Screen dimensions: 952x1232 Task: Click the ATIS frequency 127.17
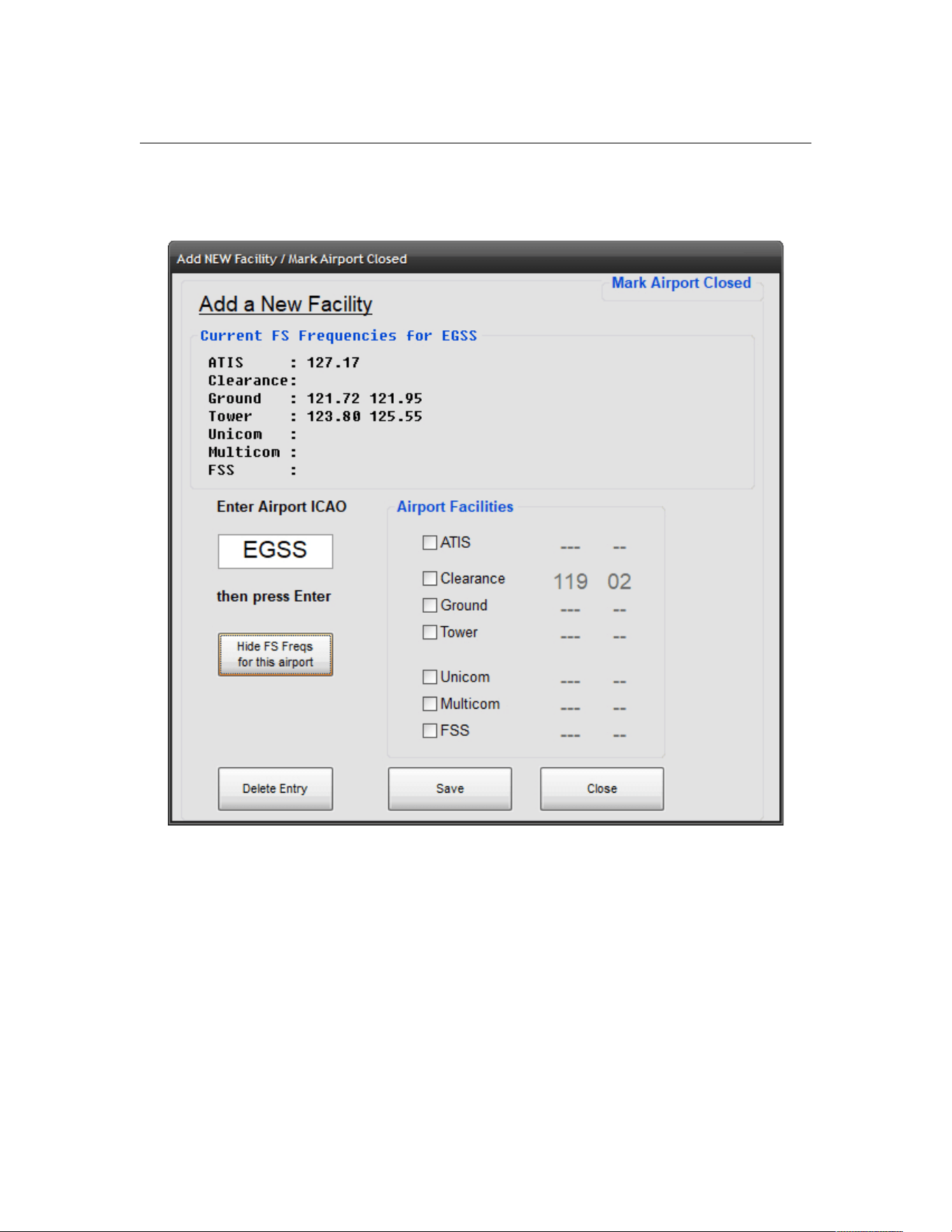333,362
